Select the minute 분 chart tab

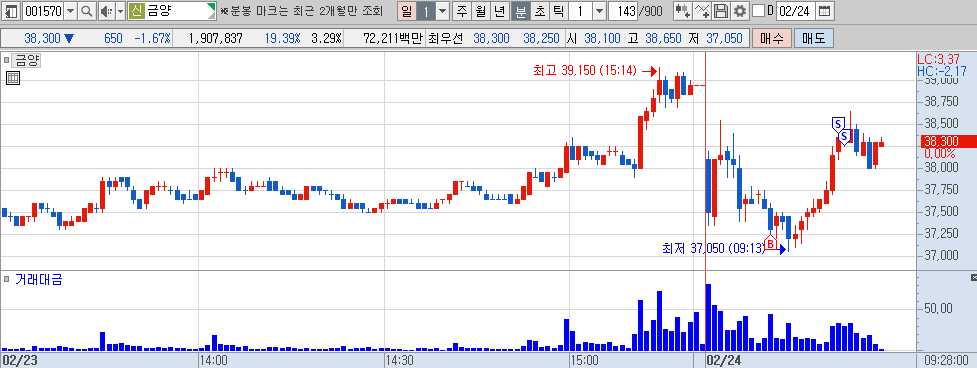tap(520, 11)
